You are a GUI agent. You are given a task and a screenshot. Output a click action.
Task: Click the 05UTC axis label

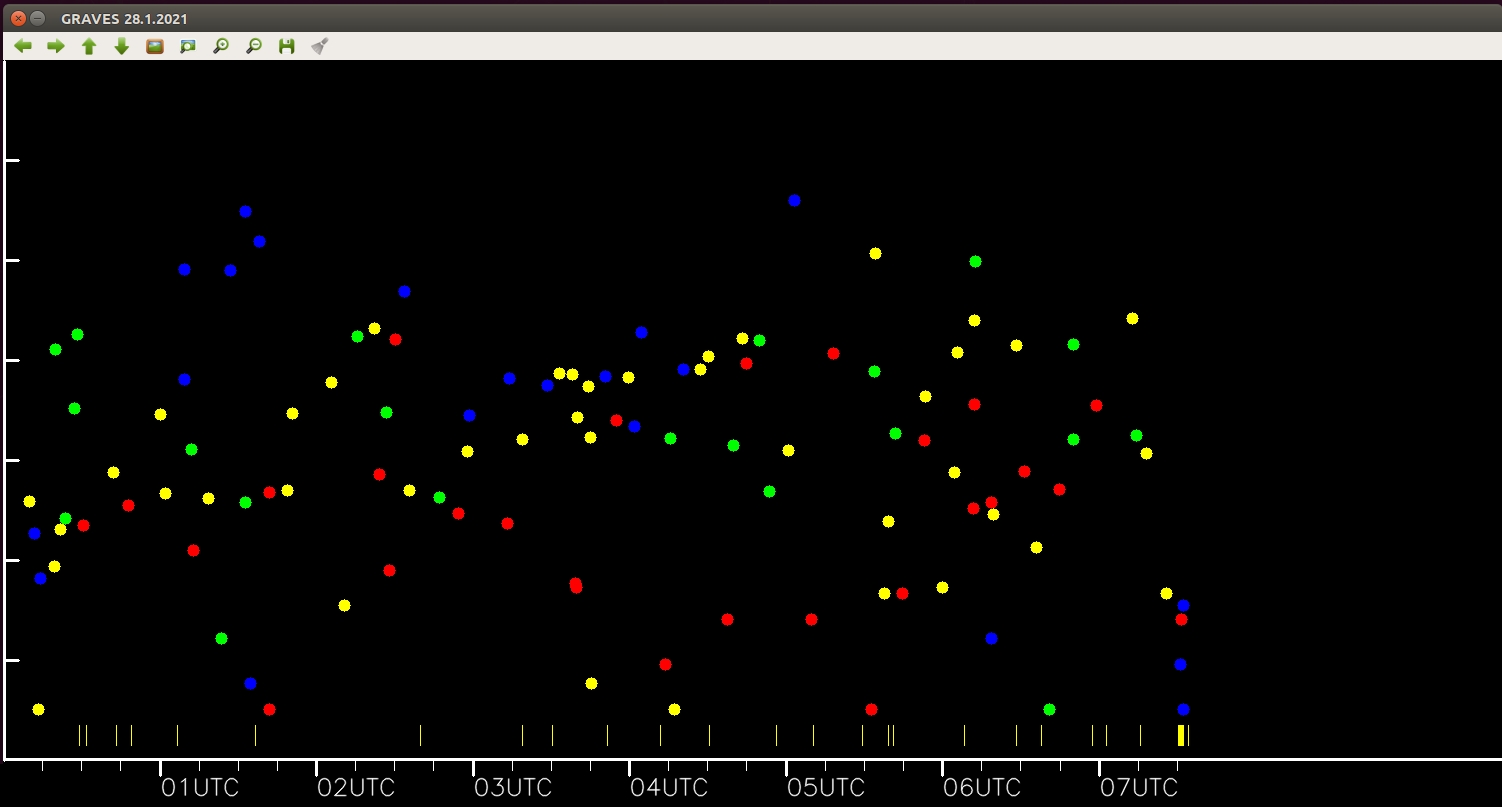click(x=826, y=788)
